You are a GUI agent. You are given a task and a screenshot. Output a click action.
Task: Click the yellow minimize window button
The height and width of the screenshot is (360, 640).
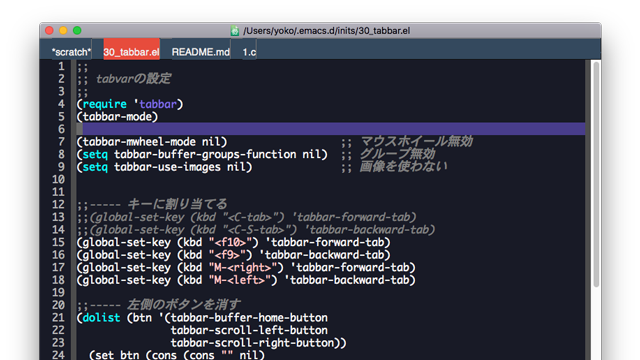63,31
